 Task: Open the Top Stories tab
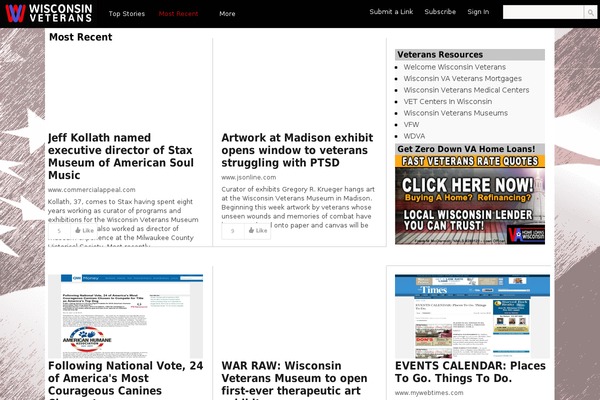tap(127, 14)
